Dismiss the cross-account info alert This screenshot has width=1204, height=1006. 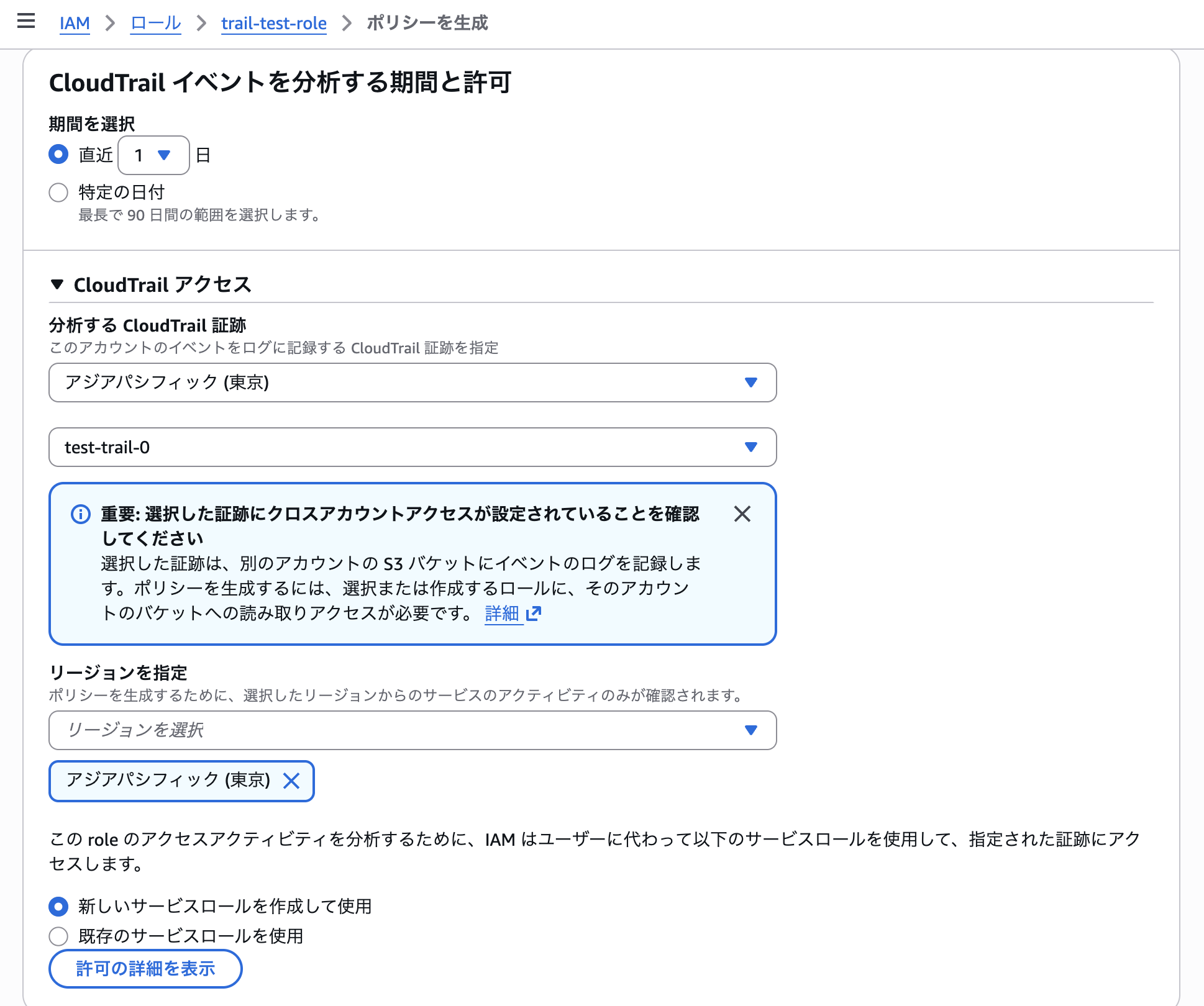[742, 514]
